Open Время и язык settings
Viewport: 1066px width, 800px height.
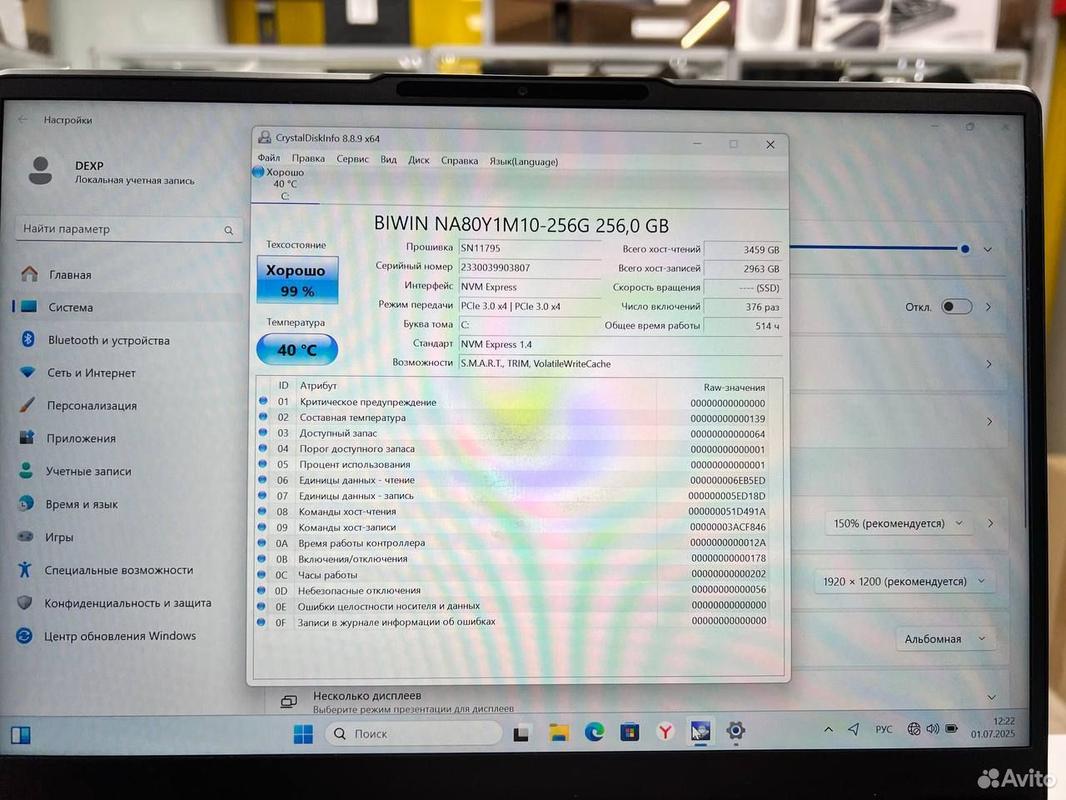(128, 504)
